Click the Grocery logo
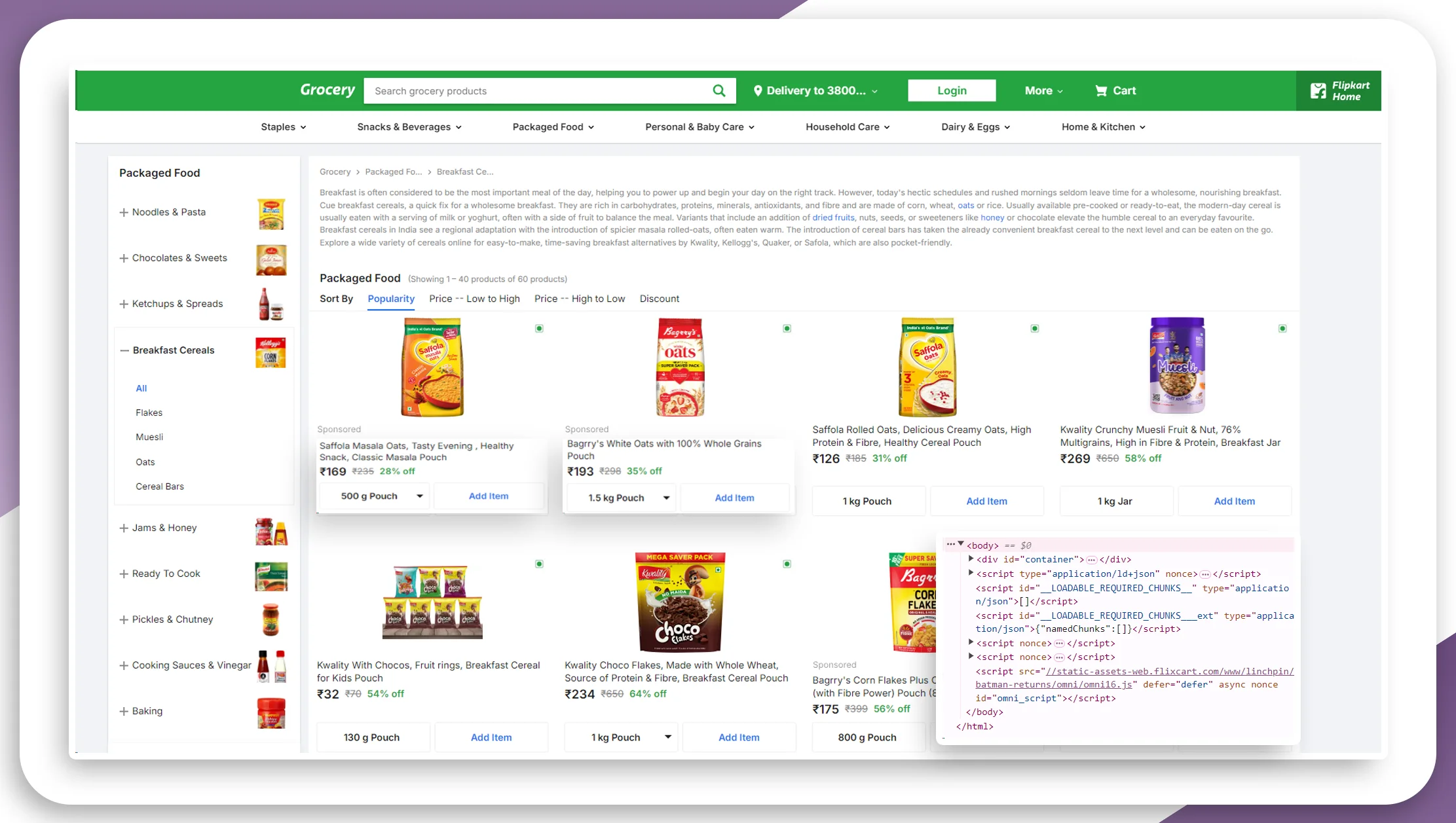This screenshot has width=1456, height=823. 327,90
